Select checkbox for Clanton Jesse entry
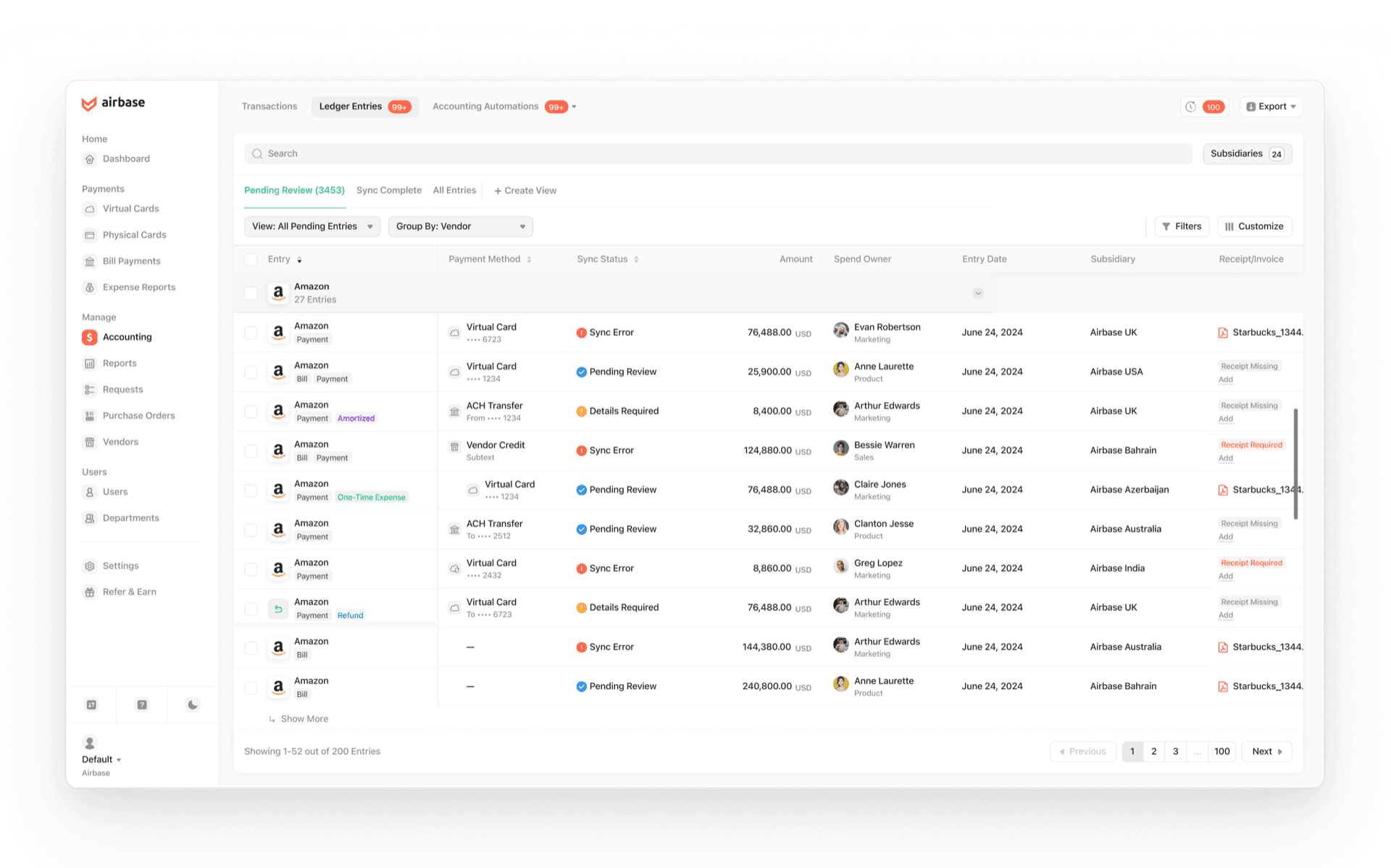 coord(251,530)
